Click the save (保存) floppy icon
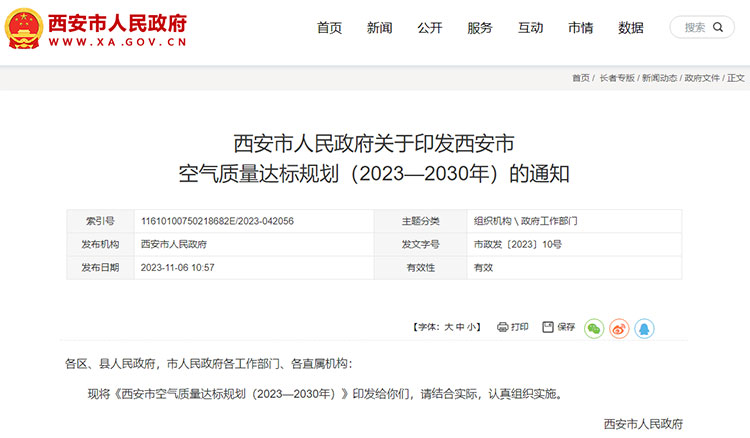 (548, 327)
